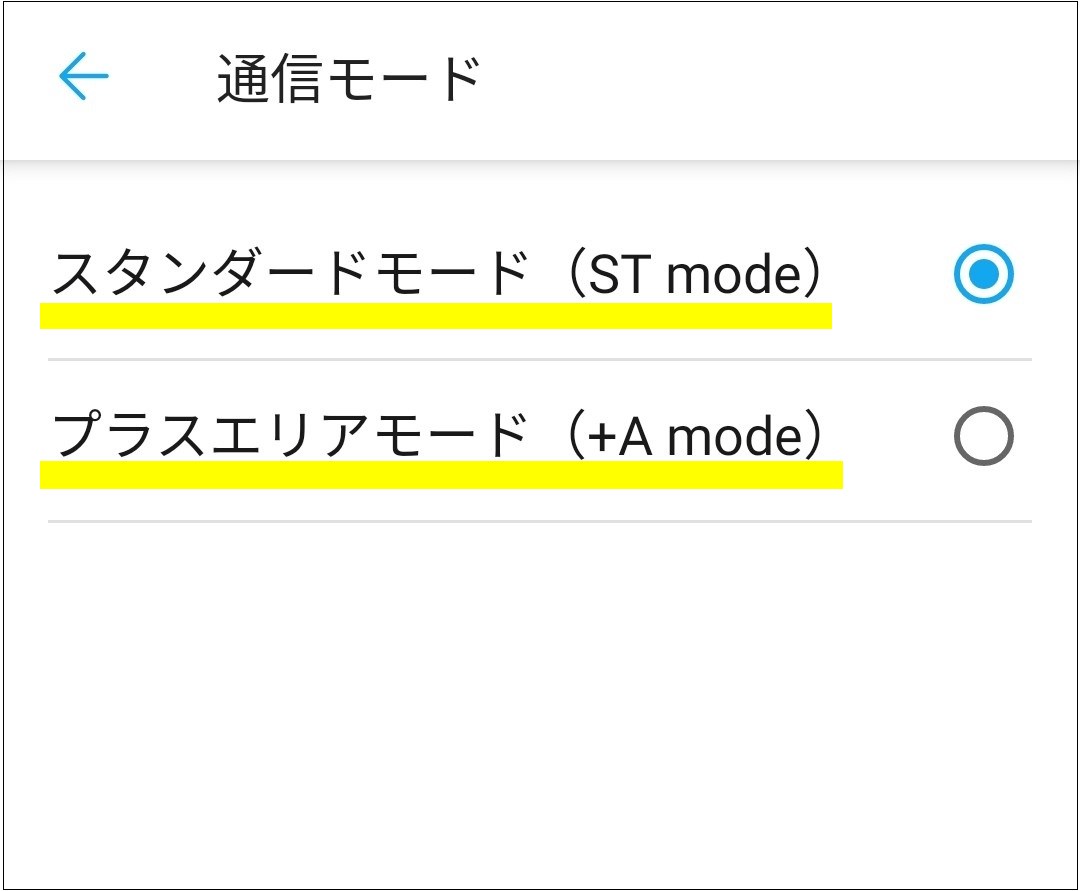
Task: Click the yellow highlight under スタンダードモード
Action: (x=435, y=317)
